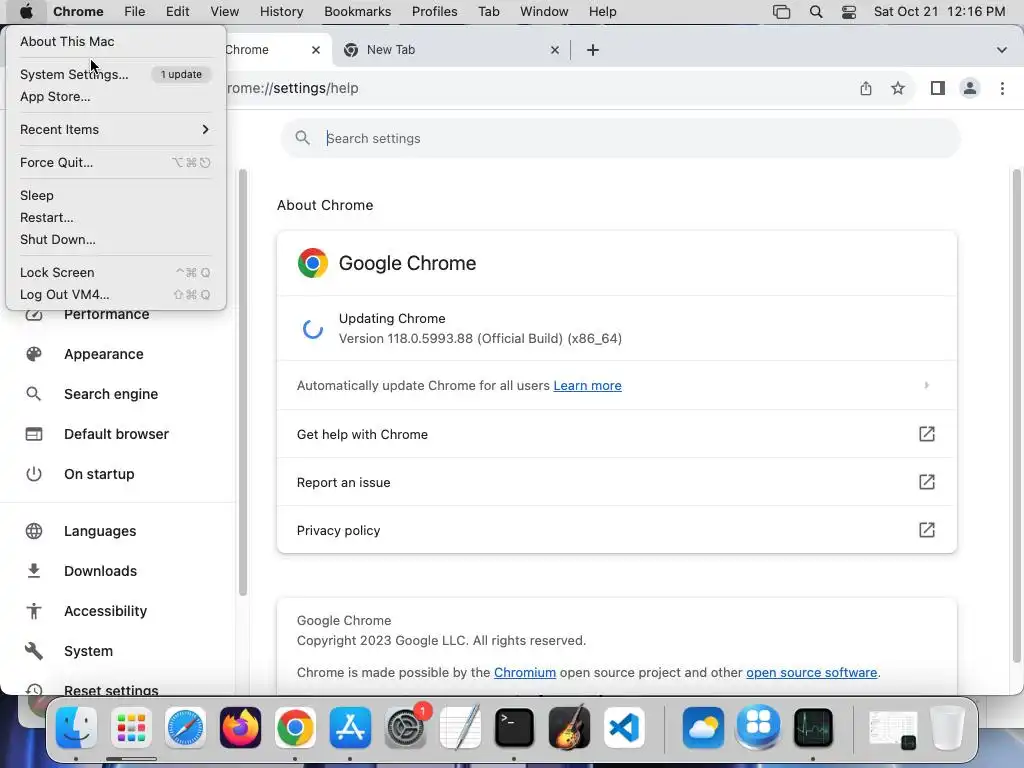Follow the Learn more link
The image size is (1024, 768).
coord(587,385)
